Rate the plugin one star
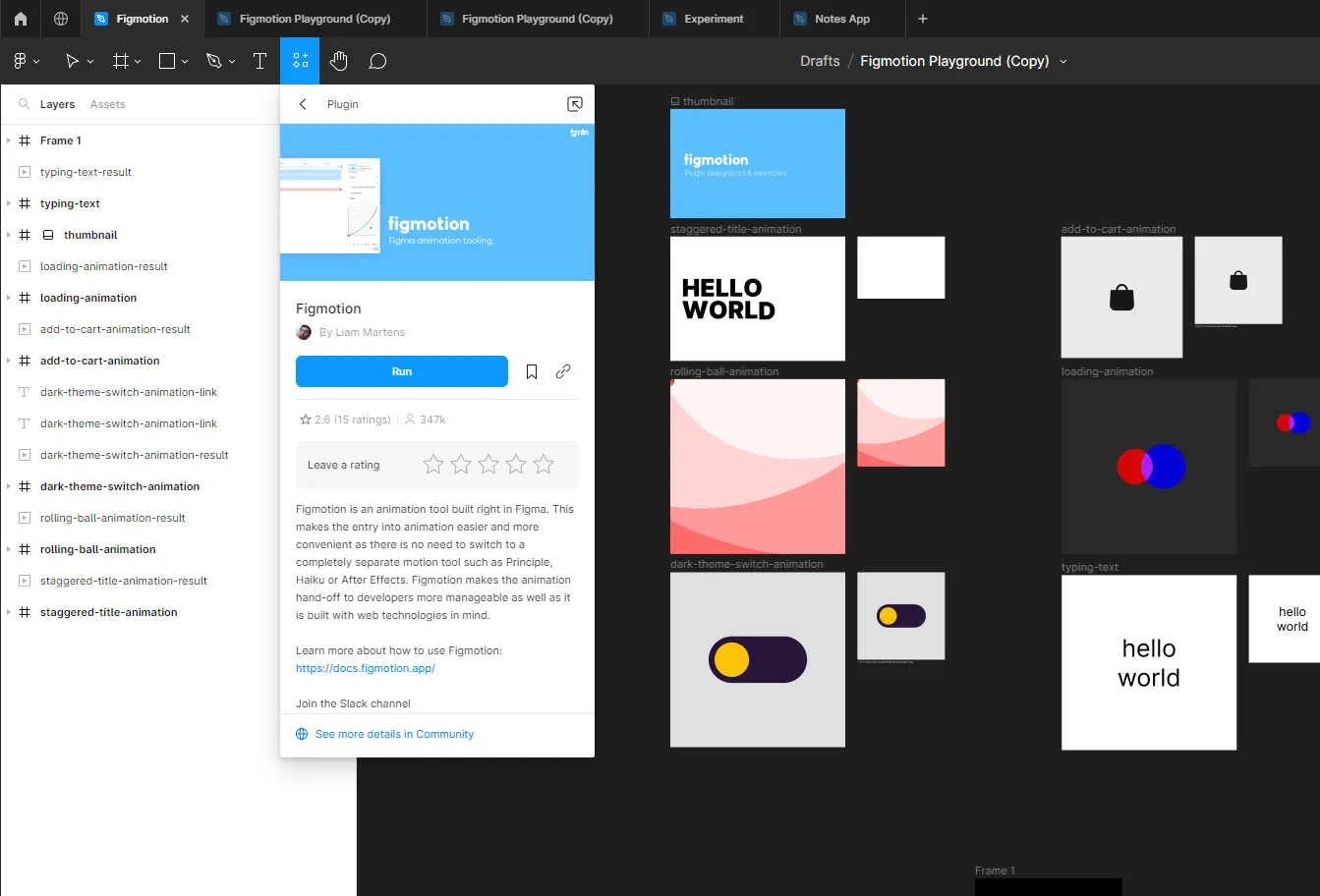Image resolution: width=1320 pixels, height=896 pixels. point(433,465)
